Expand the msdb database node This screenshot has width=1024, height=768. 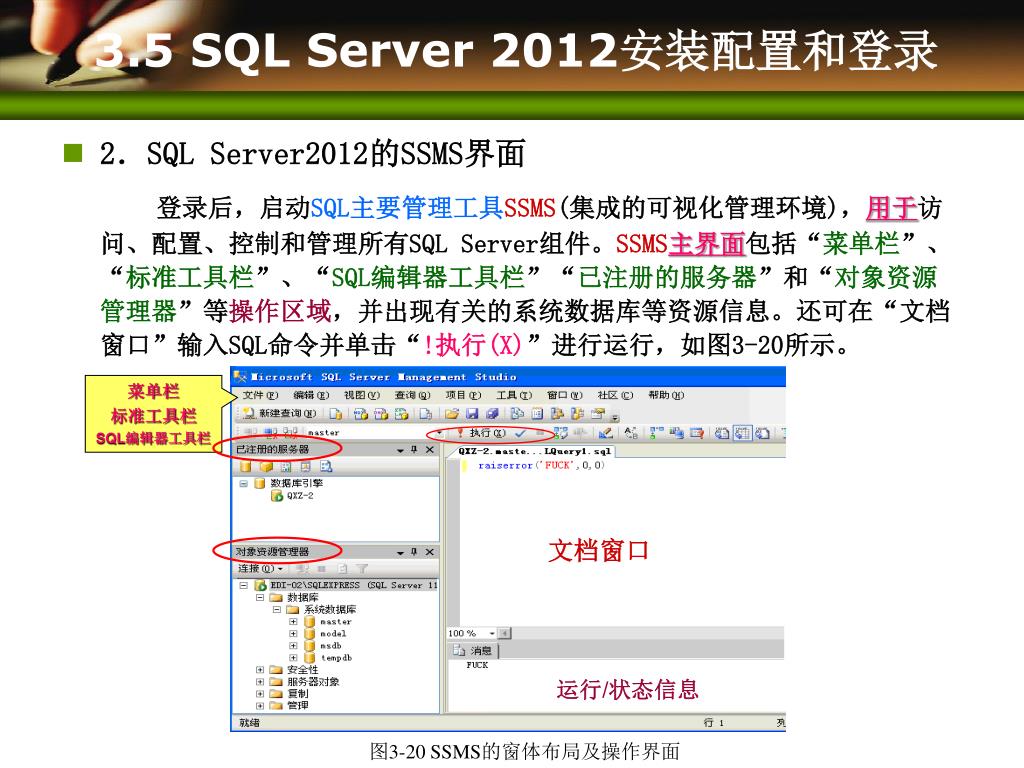(293, 645)
